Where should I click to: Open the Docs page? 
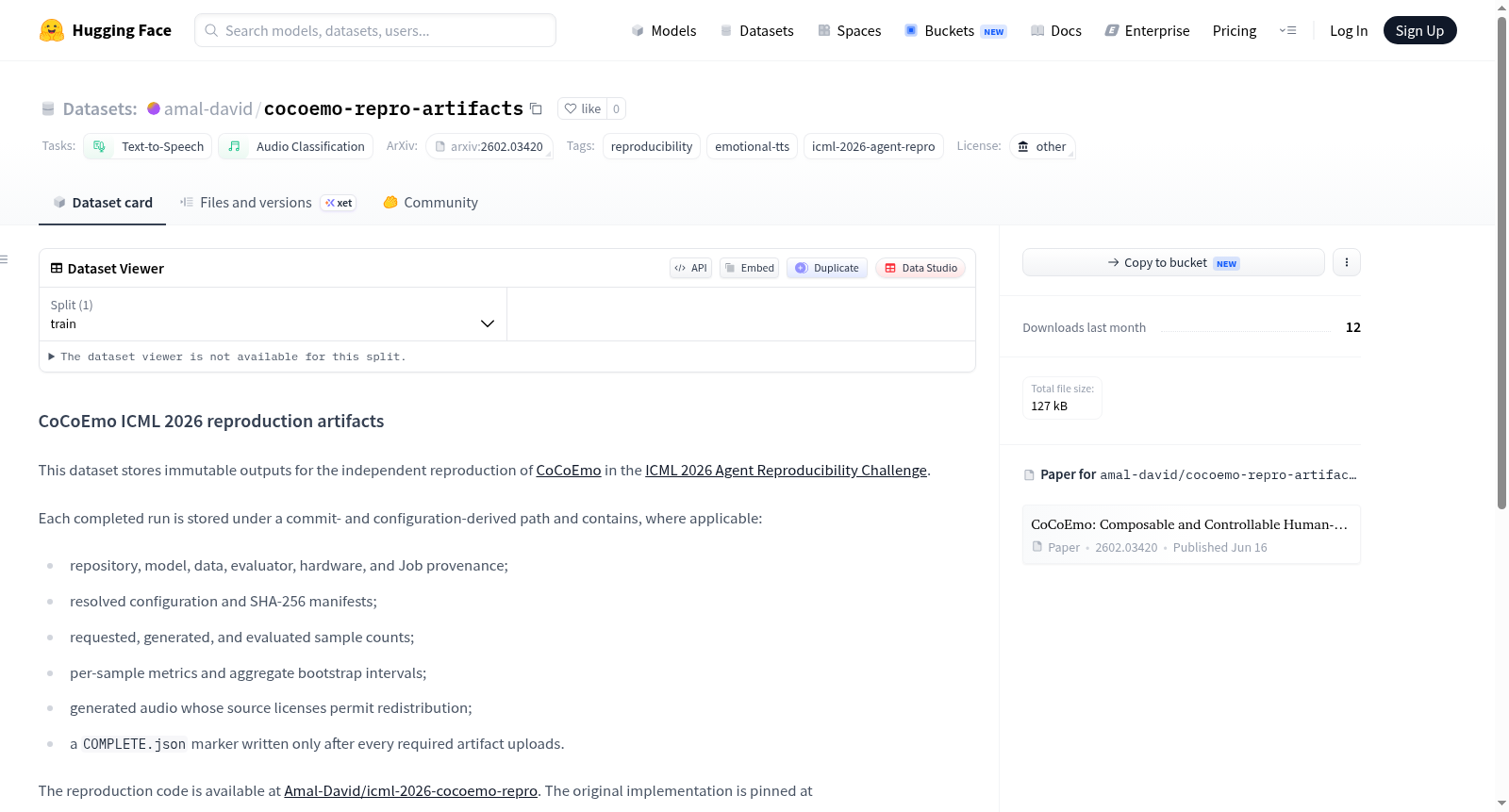[1055, 30]
